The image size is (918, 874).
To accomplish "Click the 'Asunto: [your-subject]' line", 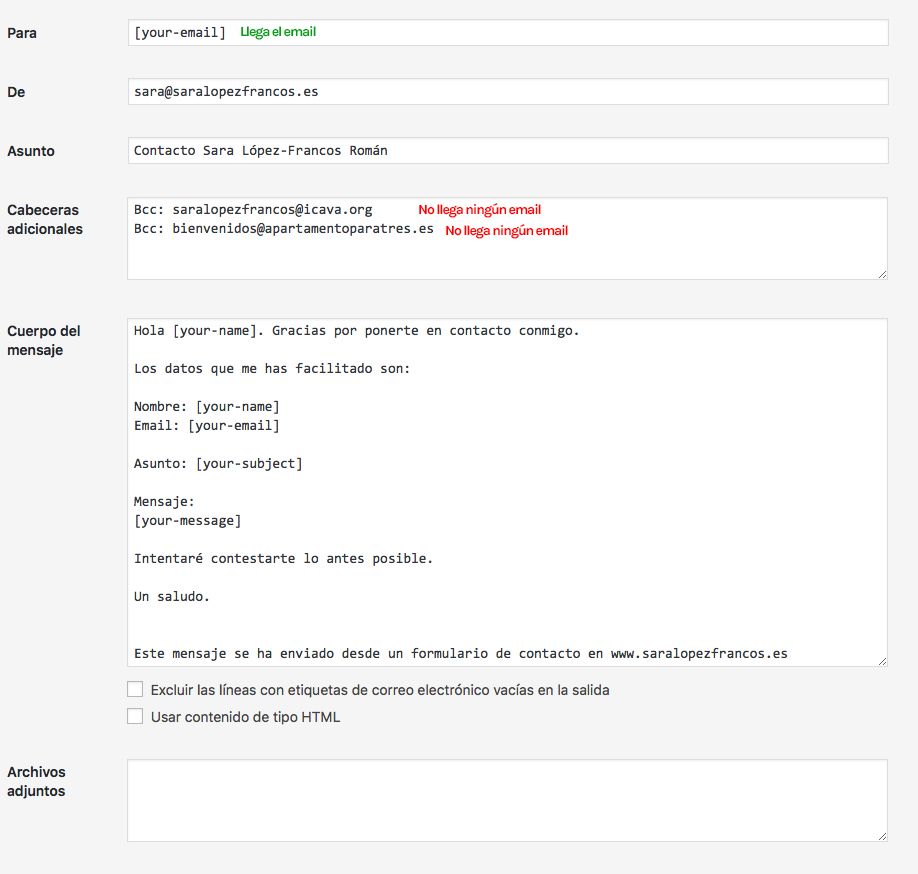I will pos(218,464).
